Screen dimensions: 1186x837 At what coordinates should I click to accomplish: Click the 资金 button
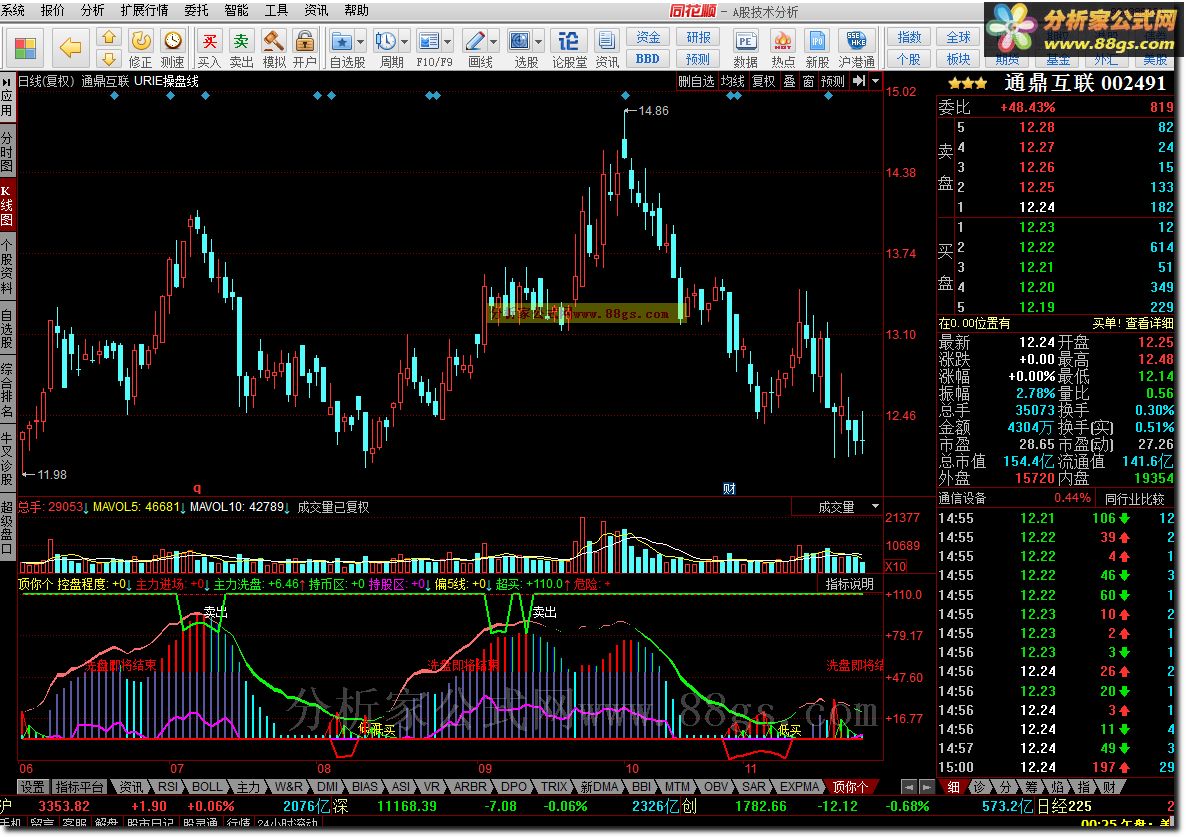647,37
